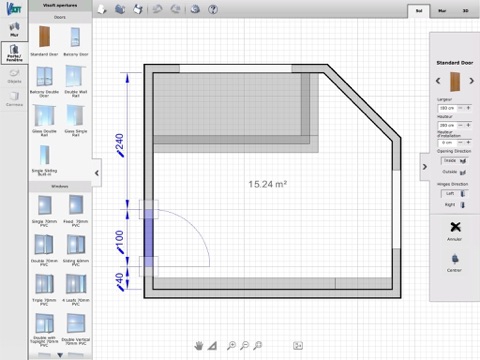Viewport: 480px width, 360px height.
Task: Add a Single 70mm PVC window
Action: [44, 211]
